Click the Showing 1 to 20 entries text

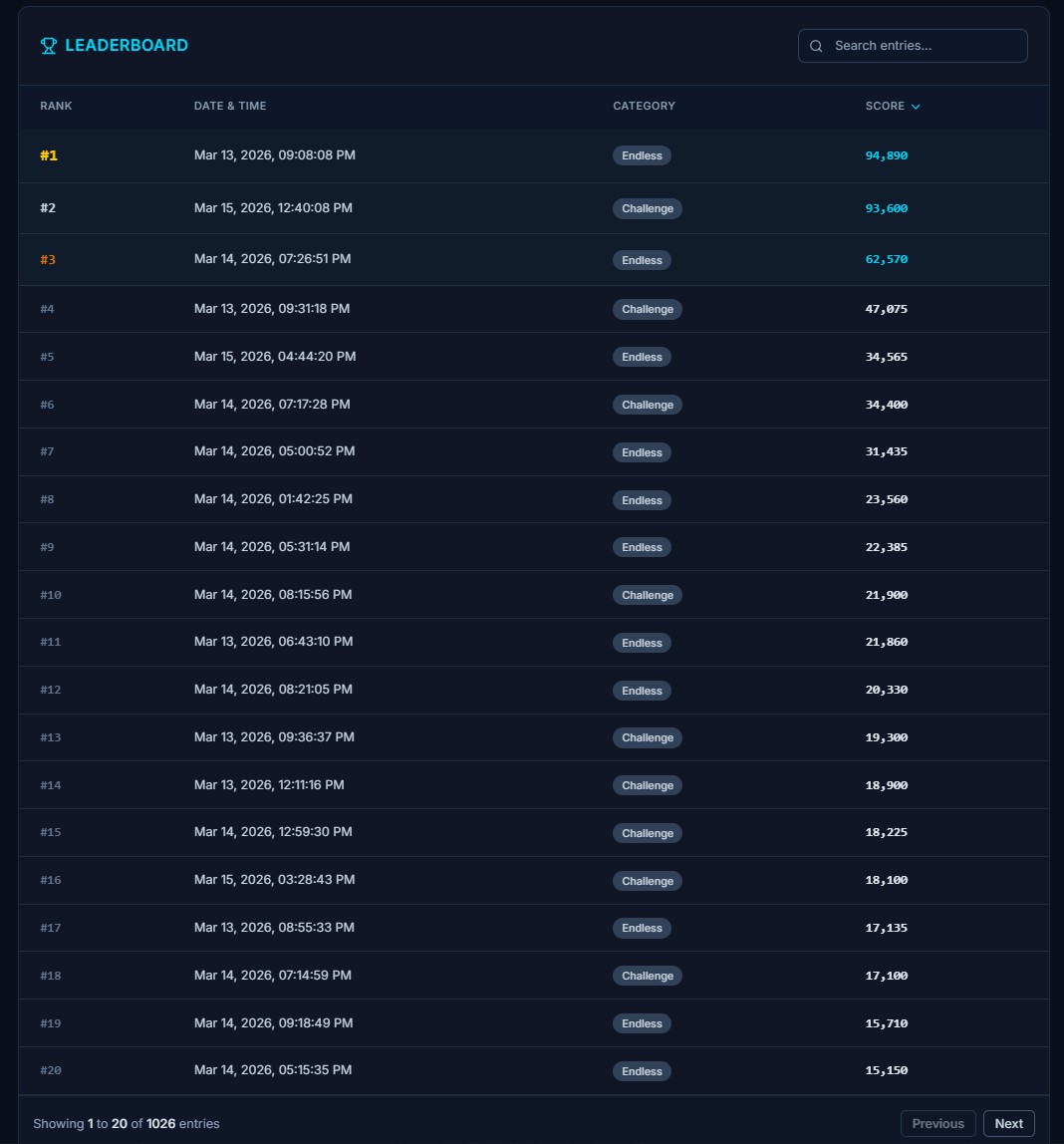127,1124
